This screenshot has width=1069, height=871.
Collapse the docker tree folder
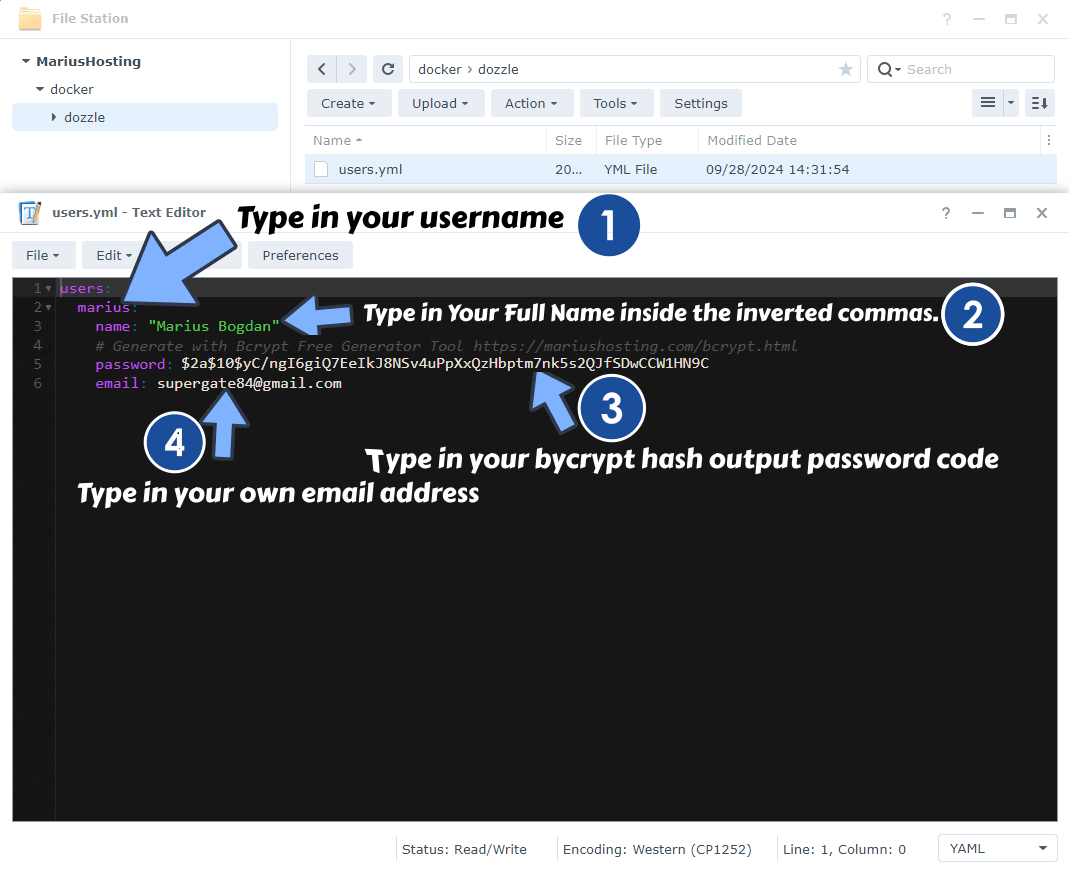pyautogui.click(x=40, y=89)
